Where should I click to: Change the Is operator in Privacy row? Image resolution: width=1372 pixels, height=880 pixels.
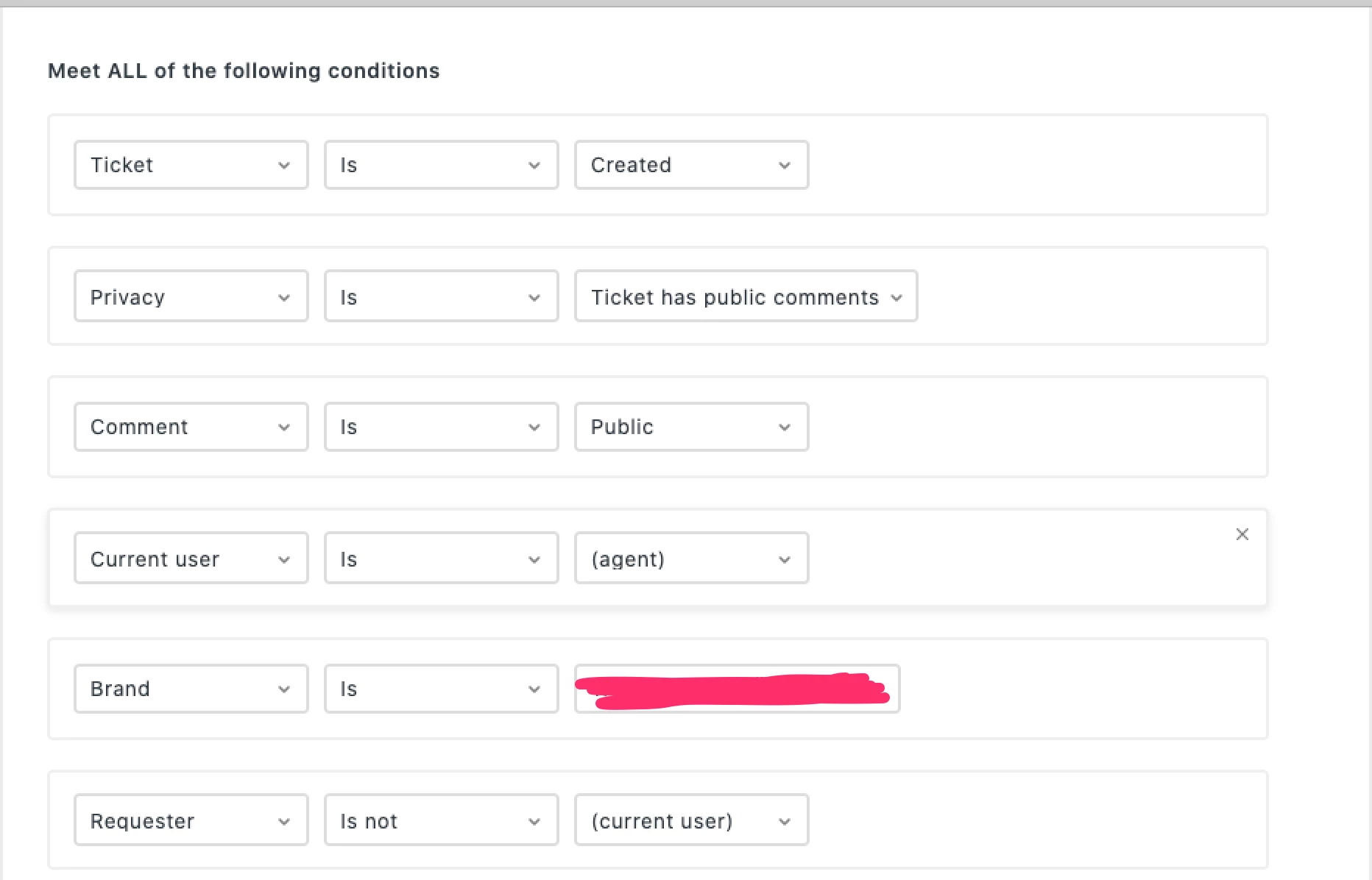441,297
